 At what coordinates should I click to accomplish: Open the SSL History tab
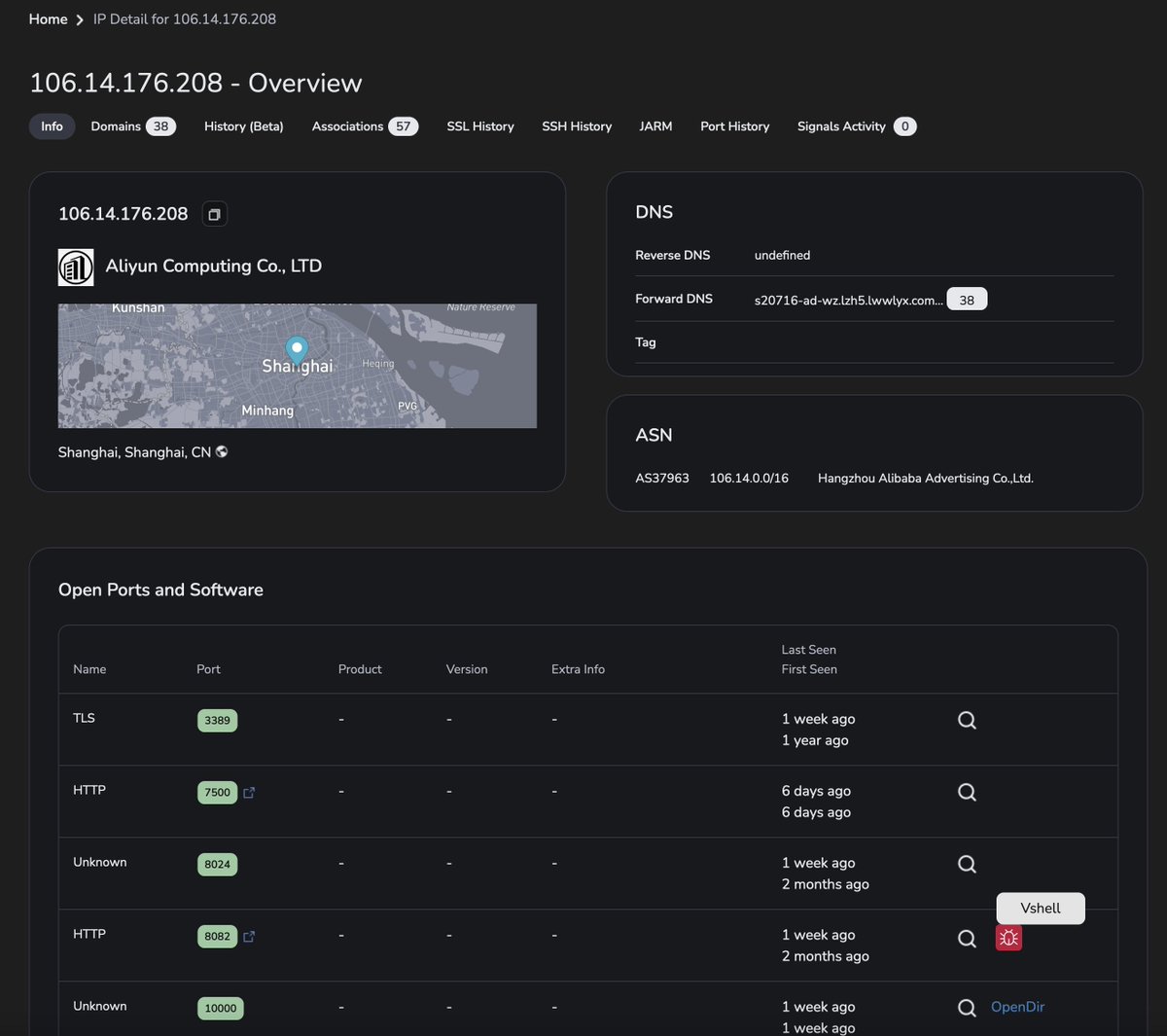coord(480,126)
